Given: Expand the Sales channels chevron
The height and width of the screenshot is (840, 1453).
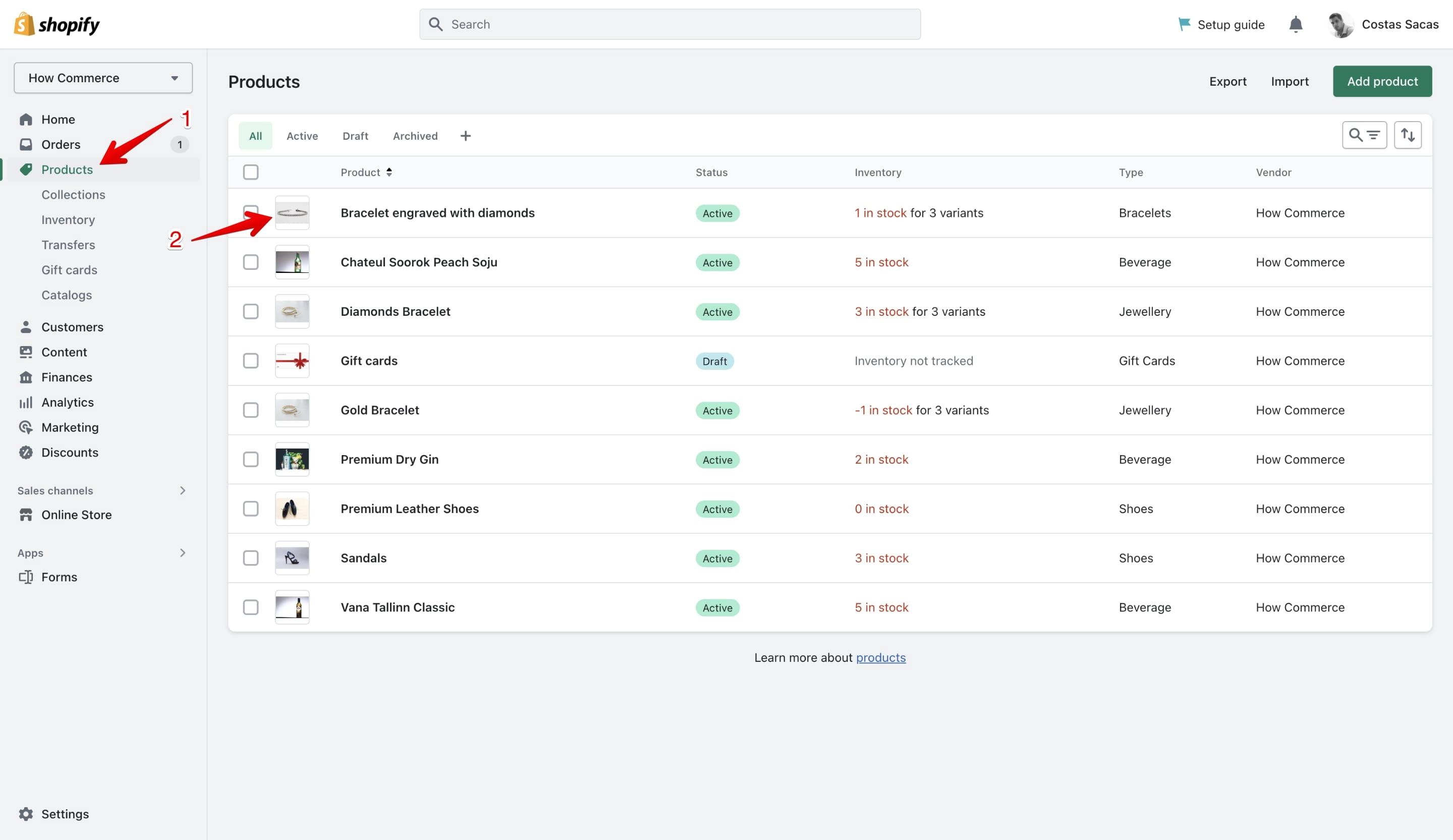Looking at the screenshot, I should coord(183,490).
